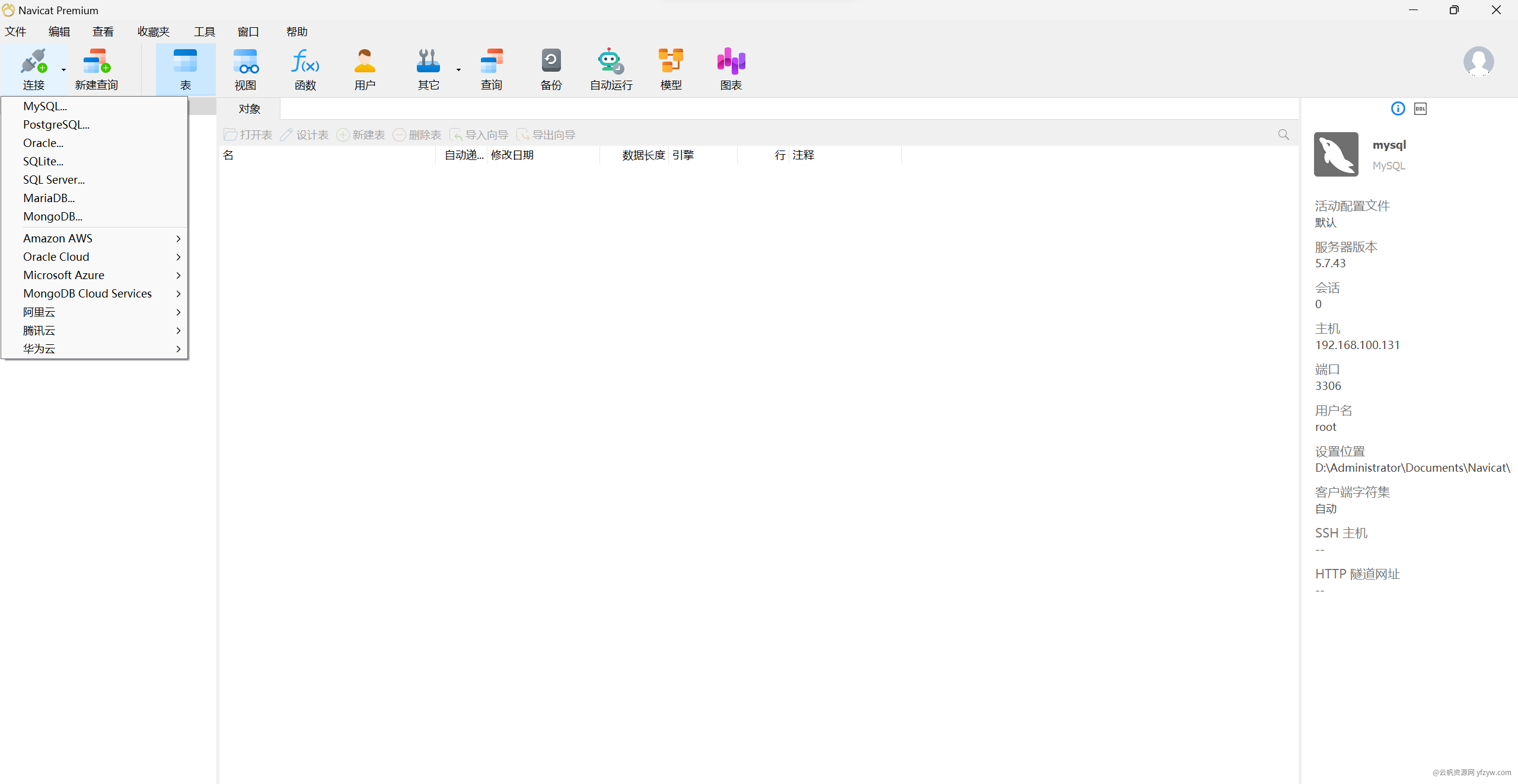Screen dimensions: 1518x784
Task: Sort by the Rows (行) column header
Action: pos(763,155)
